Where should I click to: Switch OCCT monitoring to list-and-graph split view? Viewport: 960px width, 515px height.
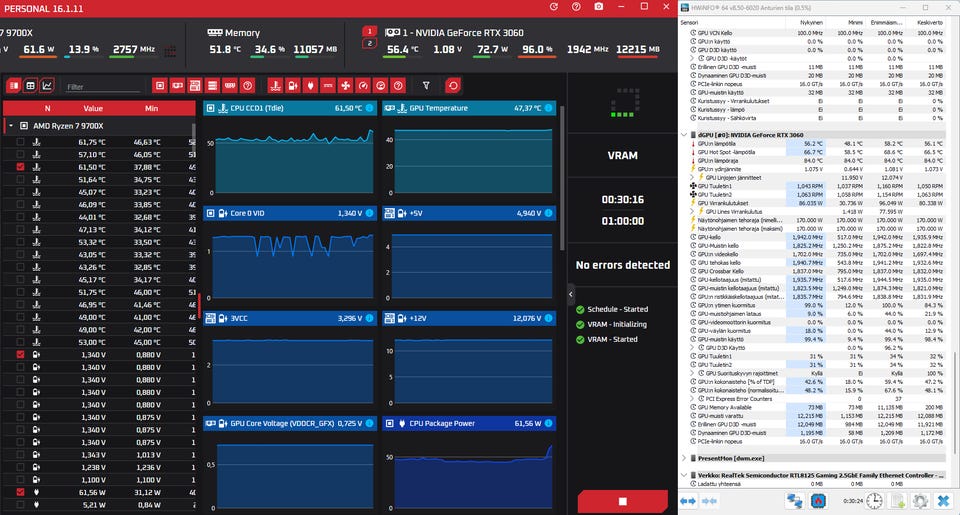[13, 86]
